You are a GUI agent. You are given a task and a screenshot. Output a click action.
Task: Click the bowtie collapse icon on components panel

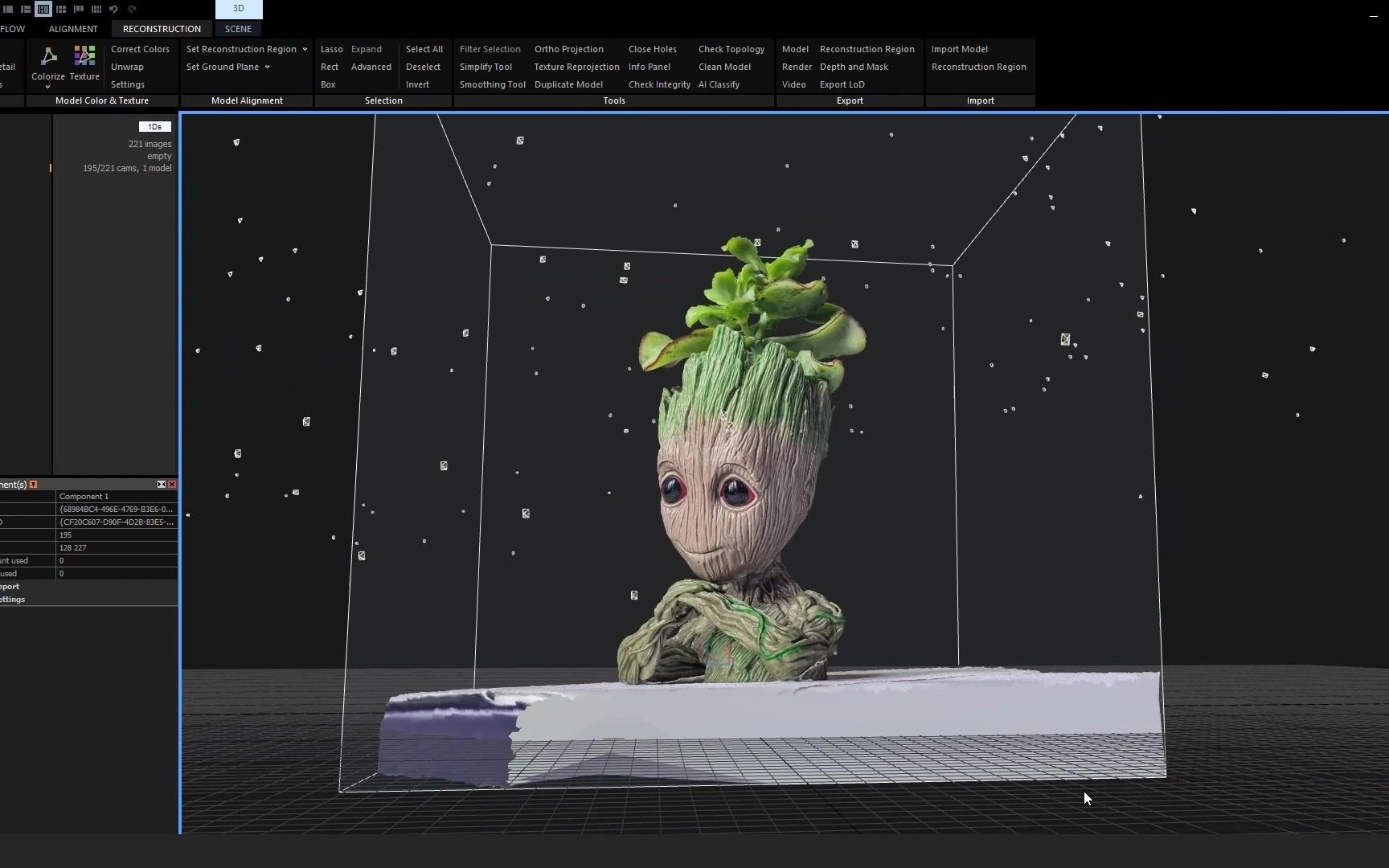click(x=161, y=484)
